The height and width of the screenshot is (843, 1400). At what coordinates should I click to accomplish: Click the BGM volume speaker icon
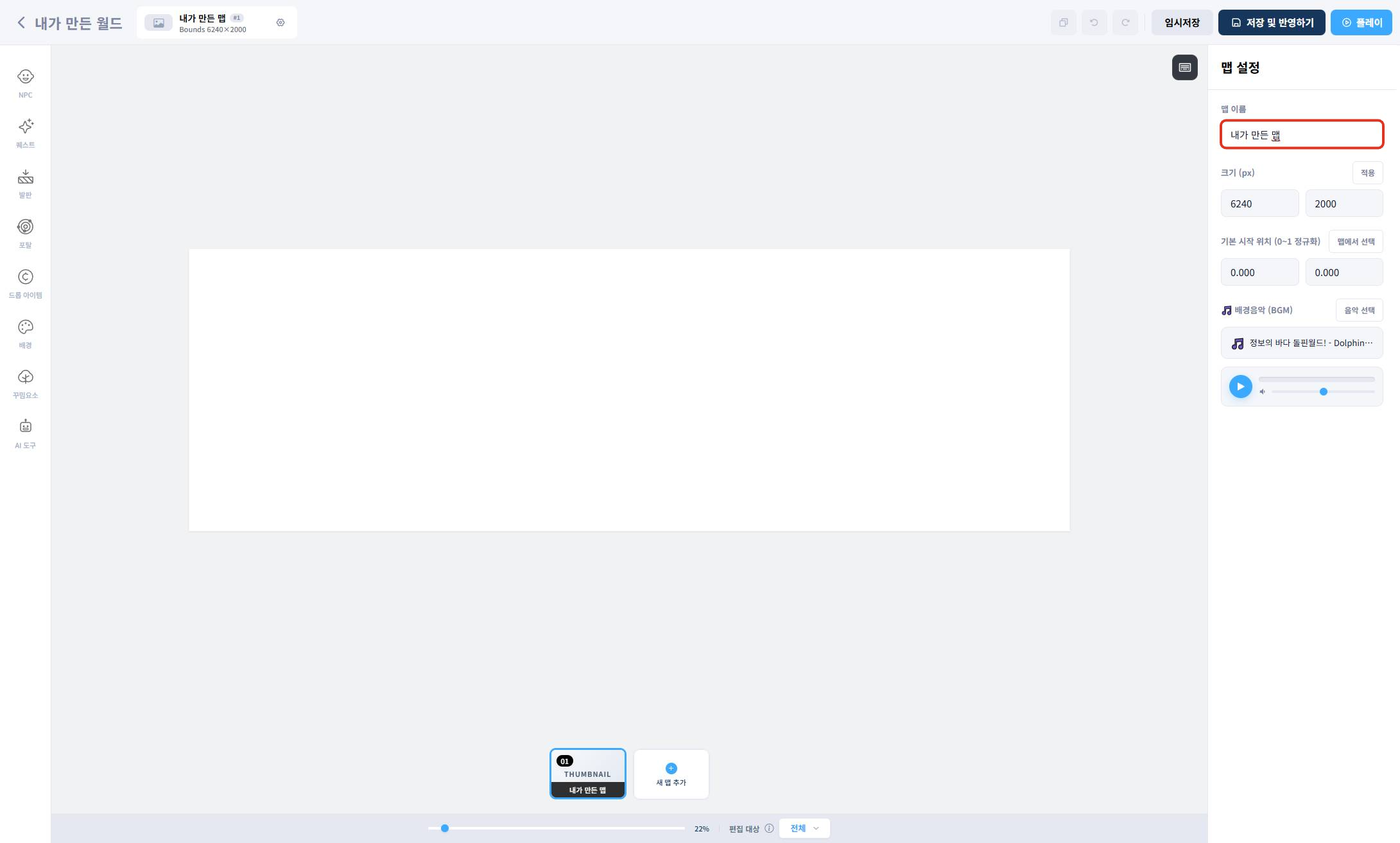point(1262,392)
